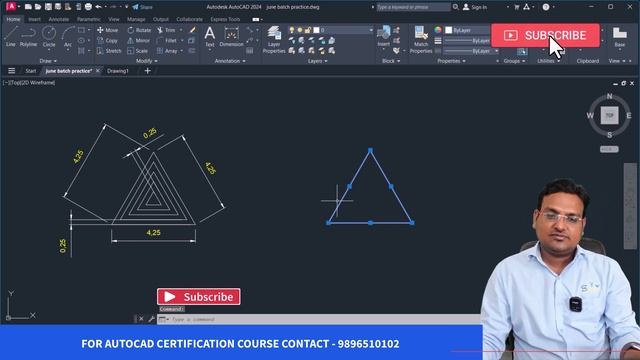
Task: Open the AutoCAD application menu
Action: (11, 7)
